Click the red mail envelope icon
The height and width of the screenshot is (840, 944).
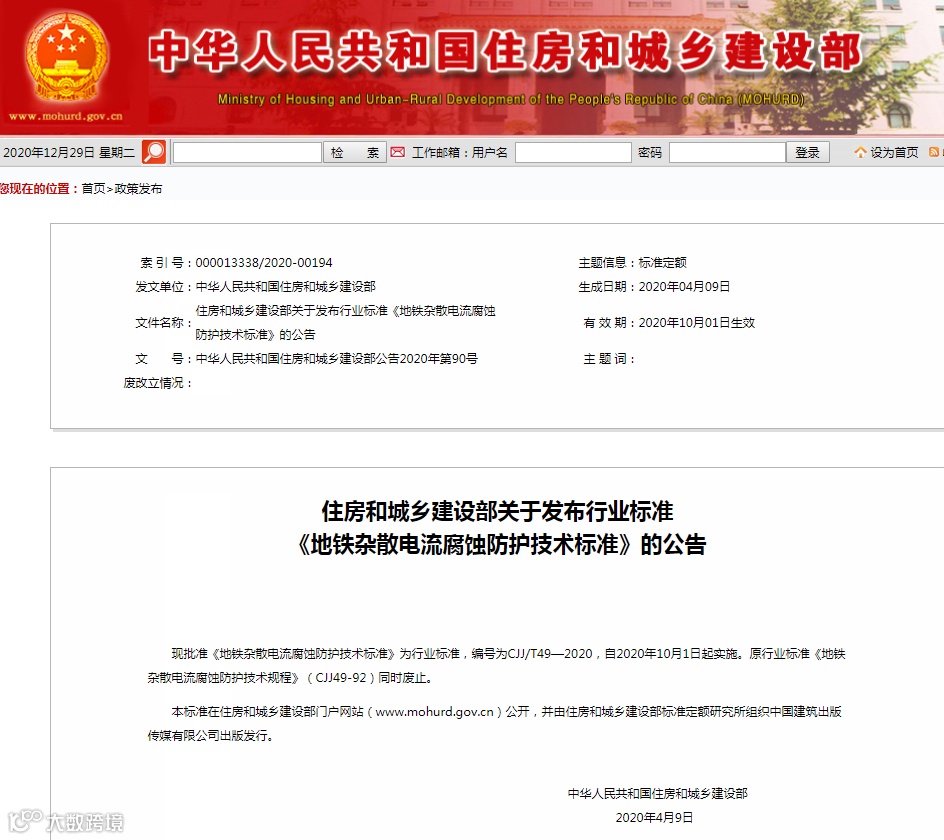[397, 152]
